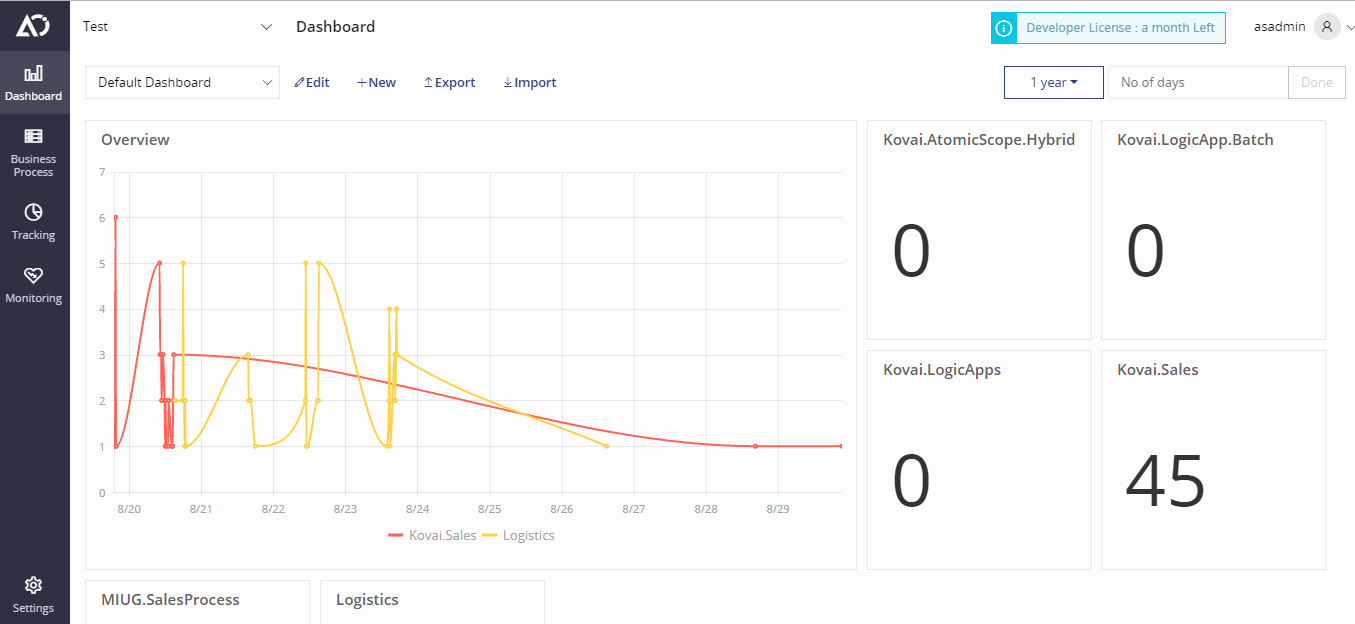Image resolution: width=1355 pixels, height=624 pixels.
Task: Click the 8/23 axis label
Action: tap(345, 509)
